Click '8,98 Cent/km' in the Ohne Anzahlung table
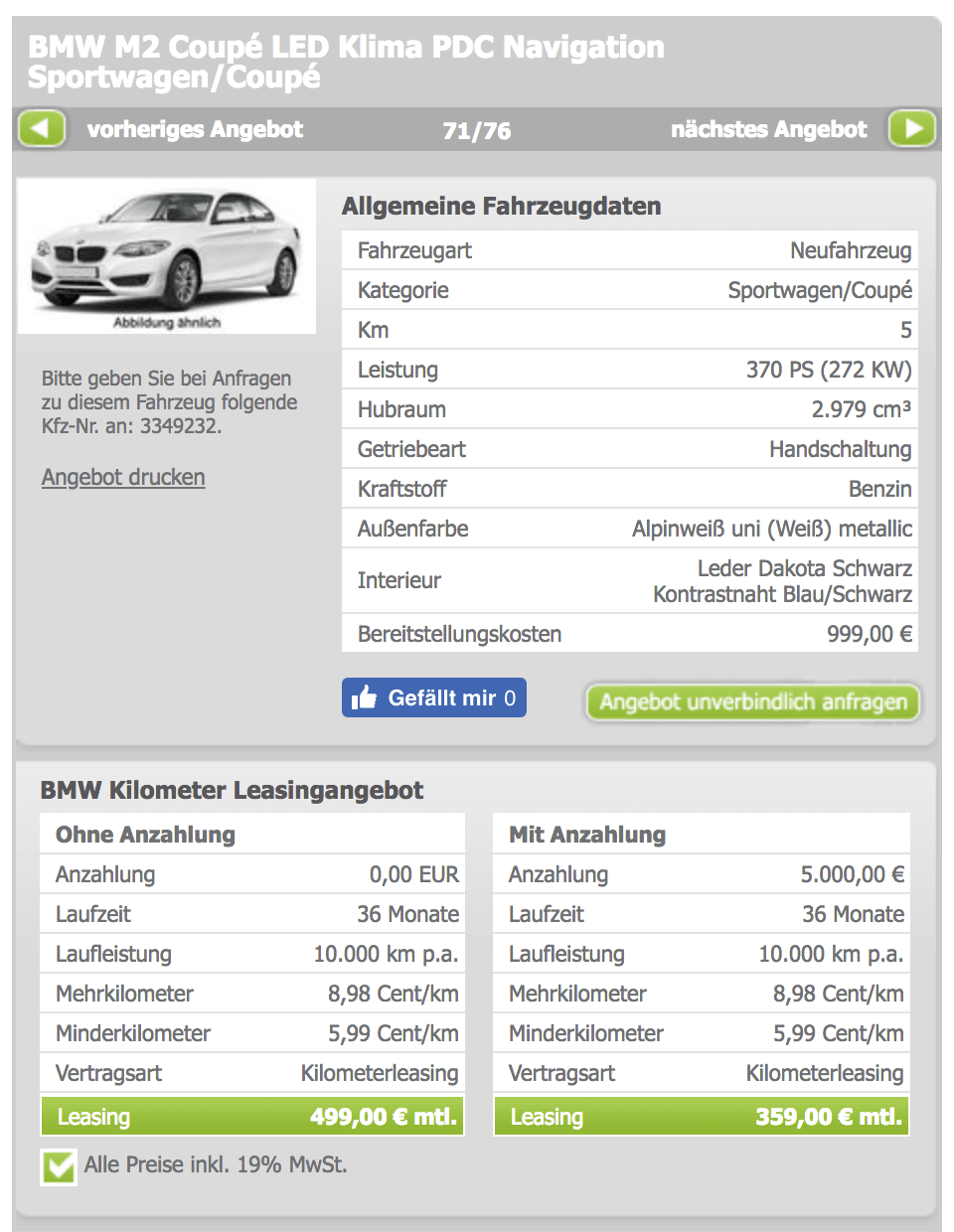Screen dimensions: 954x1232 [394, 994]
